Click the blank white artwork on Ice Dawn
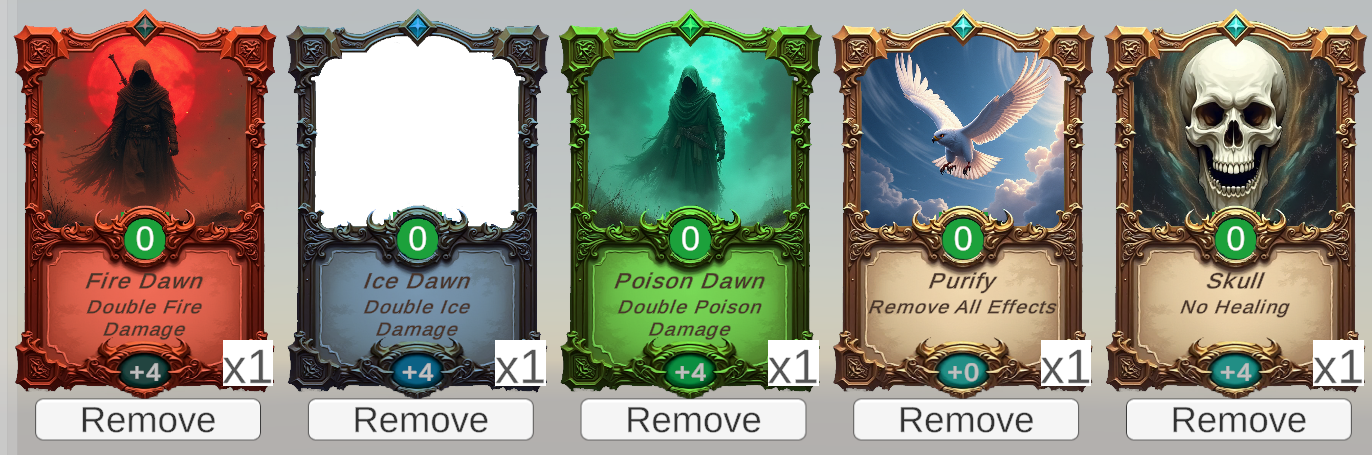This screenshot has width=1372, height=455. (417, 130)
